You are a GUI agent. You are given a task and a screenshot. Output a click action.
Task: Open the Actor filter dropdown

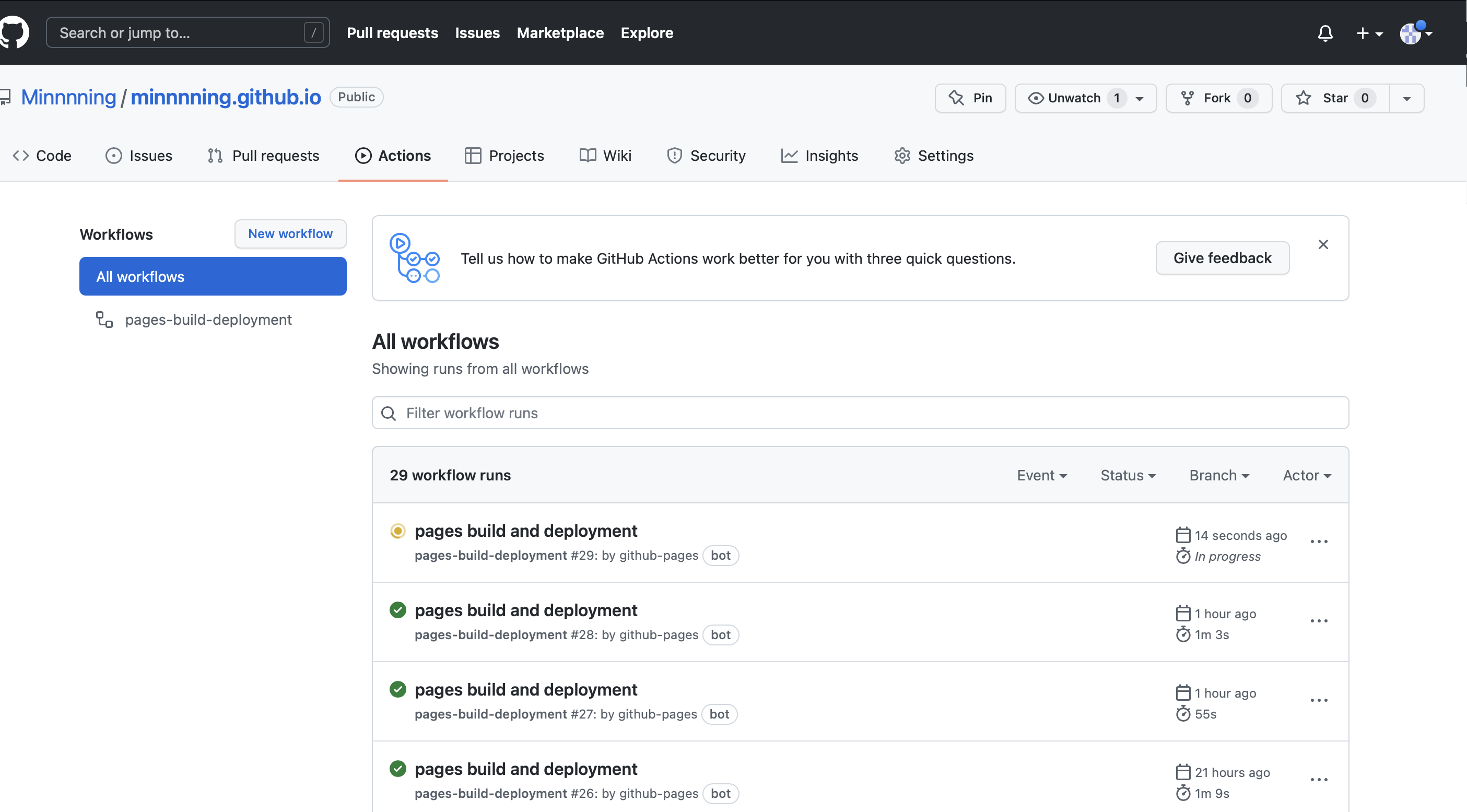(1306, 475)
